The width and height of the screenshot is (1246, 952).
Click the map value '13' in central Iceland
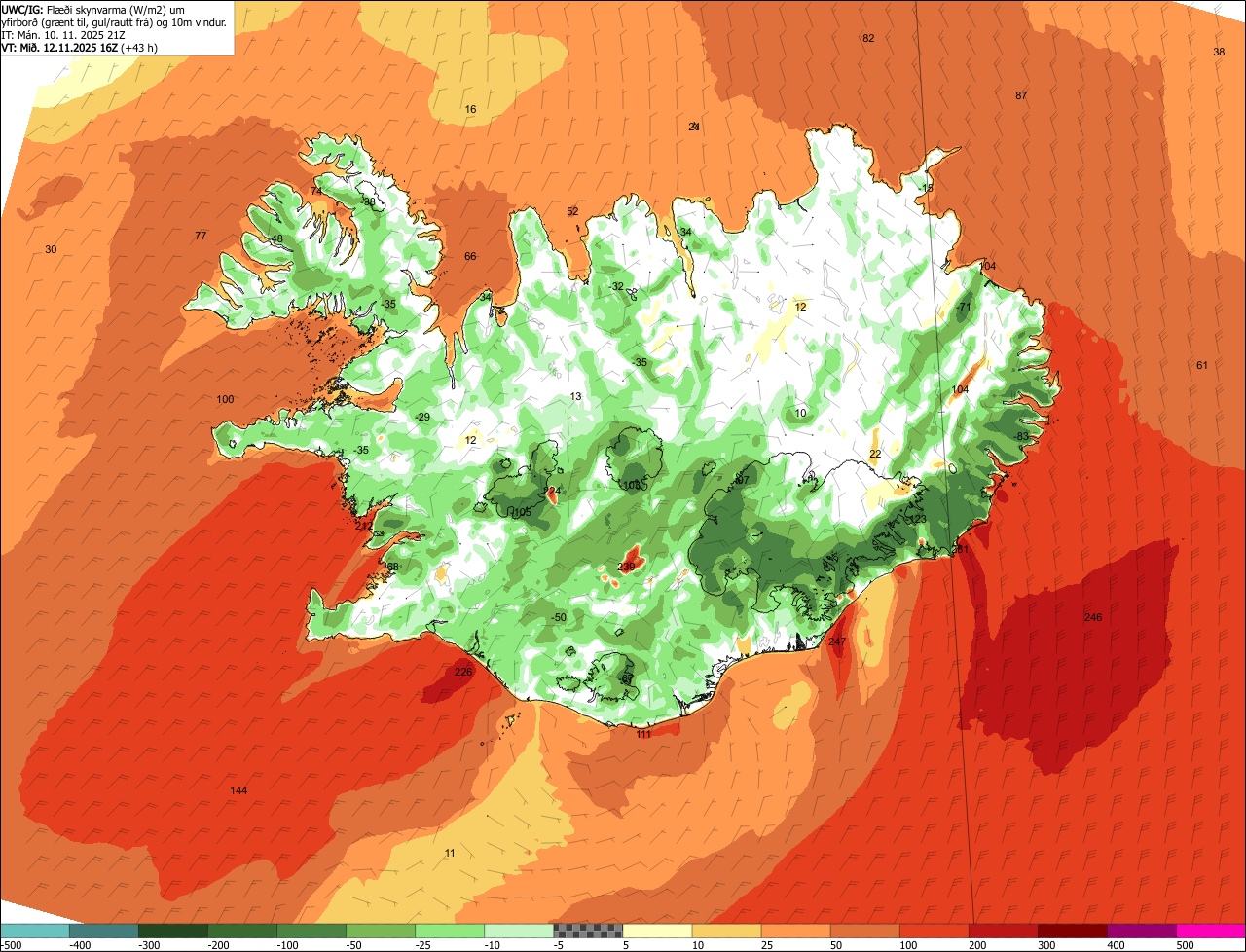[x=576, y=396]
